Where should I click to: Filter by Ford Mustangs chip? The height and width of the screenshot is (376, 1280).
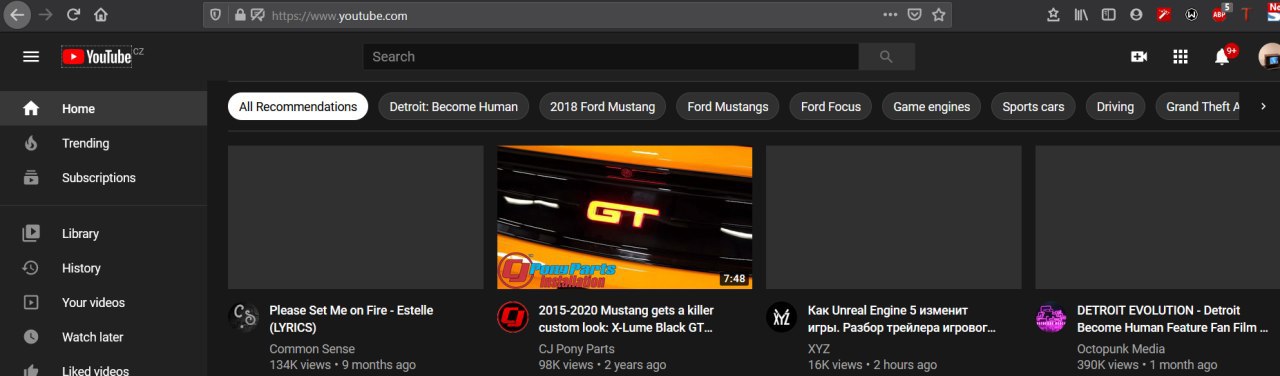pyautogui.click(x=728, y=107)
